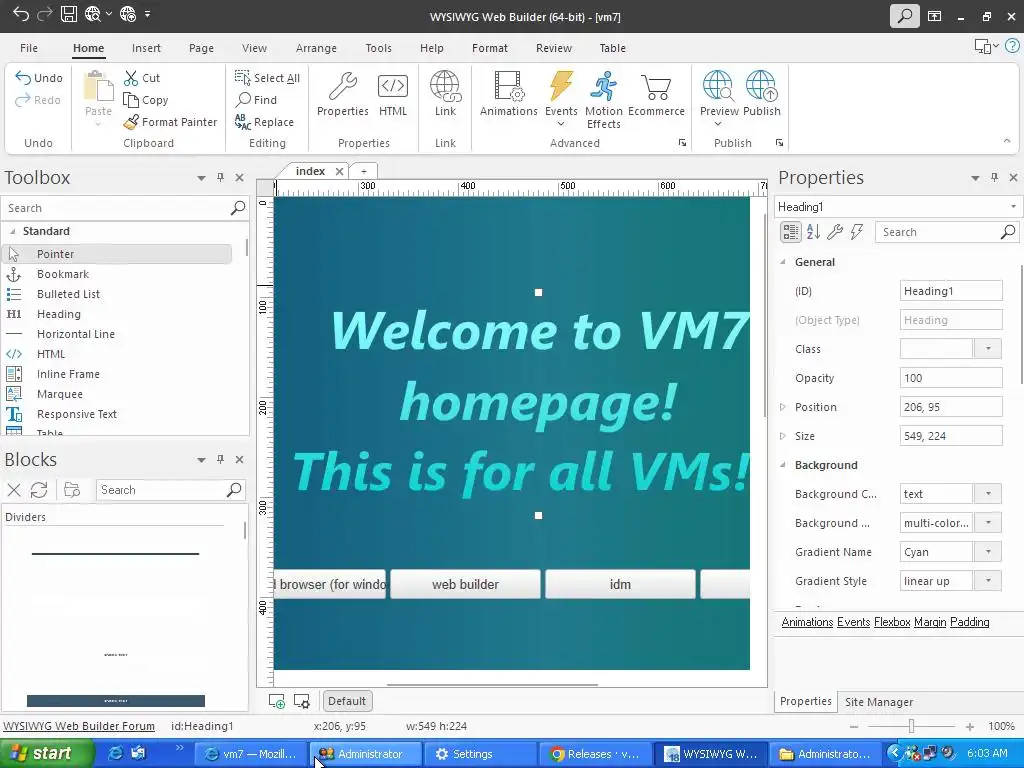Show the lightning events tab in Properties panel
1024x768 pixels.
tap(857, 232)
